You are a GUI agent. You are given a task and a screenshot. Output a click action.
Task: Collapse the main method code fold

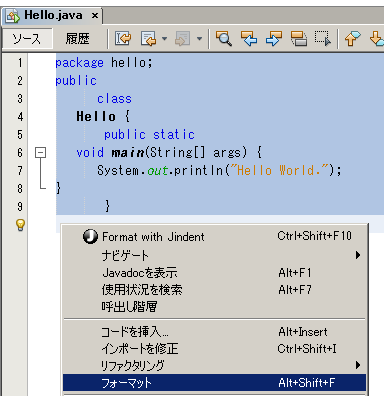pyautogui.click(x=40, y=153)
